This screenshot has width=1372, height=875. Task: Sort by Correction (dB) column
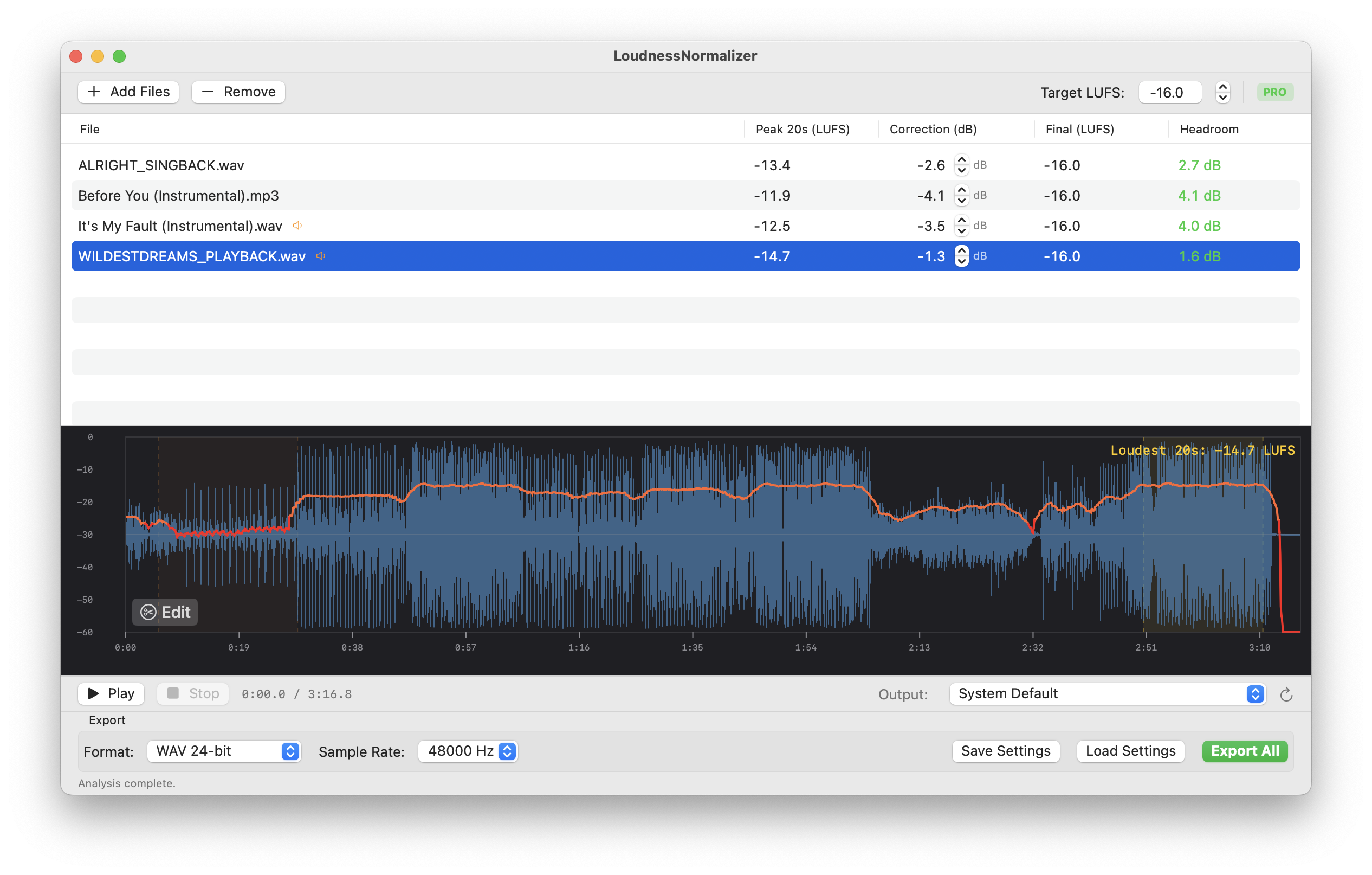click(933, 130)
